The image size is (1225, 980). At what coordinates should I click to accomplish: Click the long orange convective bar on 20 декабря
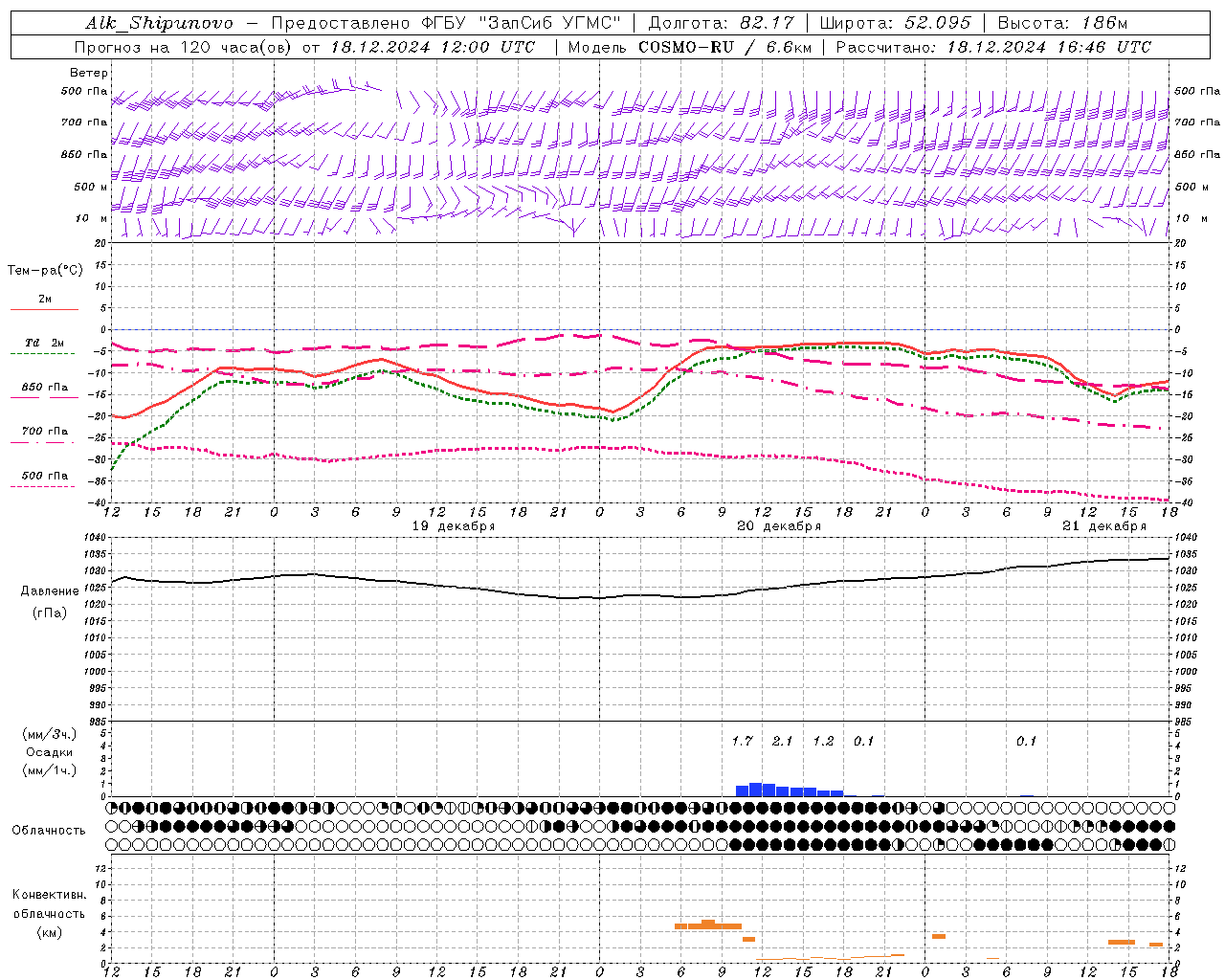click(708, 925)
